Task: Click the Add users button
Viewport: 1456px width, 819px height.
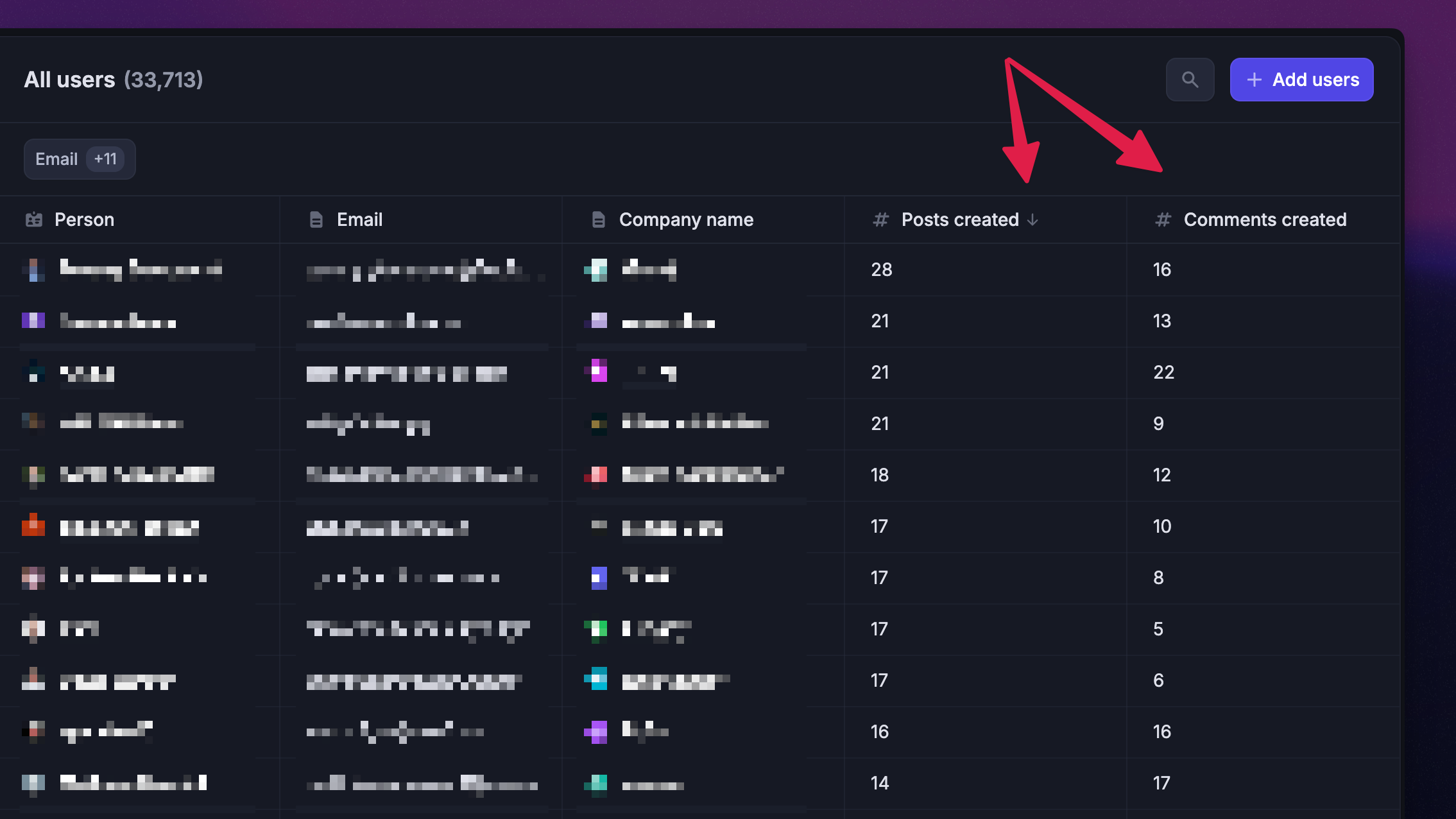Action: point(1301,80)
